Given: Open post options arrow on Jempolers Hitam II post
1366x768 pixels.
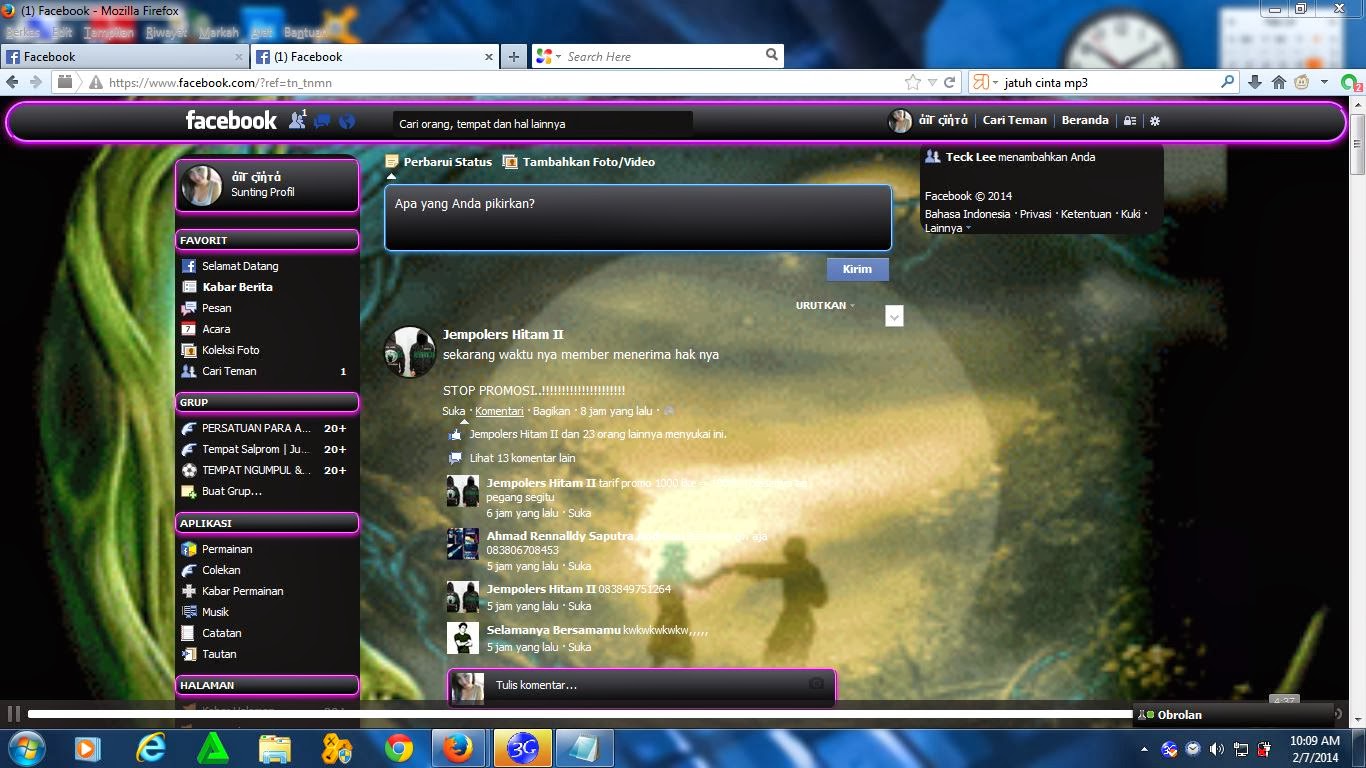Looking at the screenshot, I should tap(894, 316).
